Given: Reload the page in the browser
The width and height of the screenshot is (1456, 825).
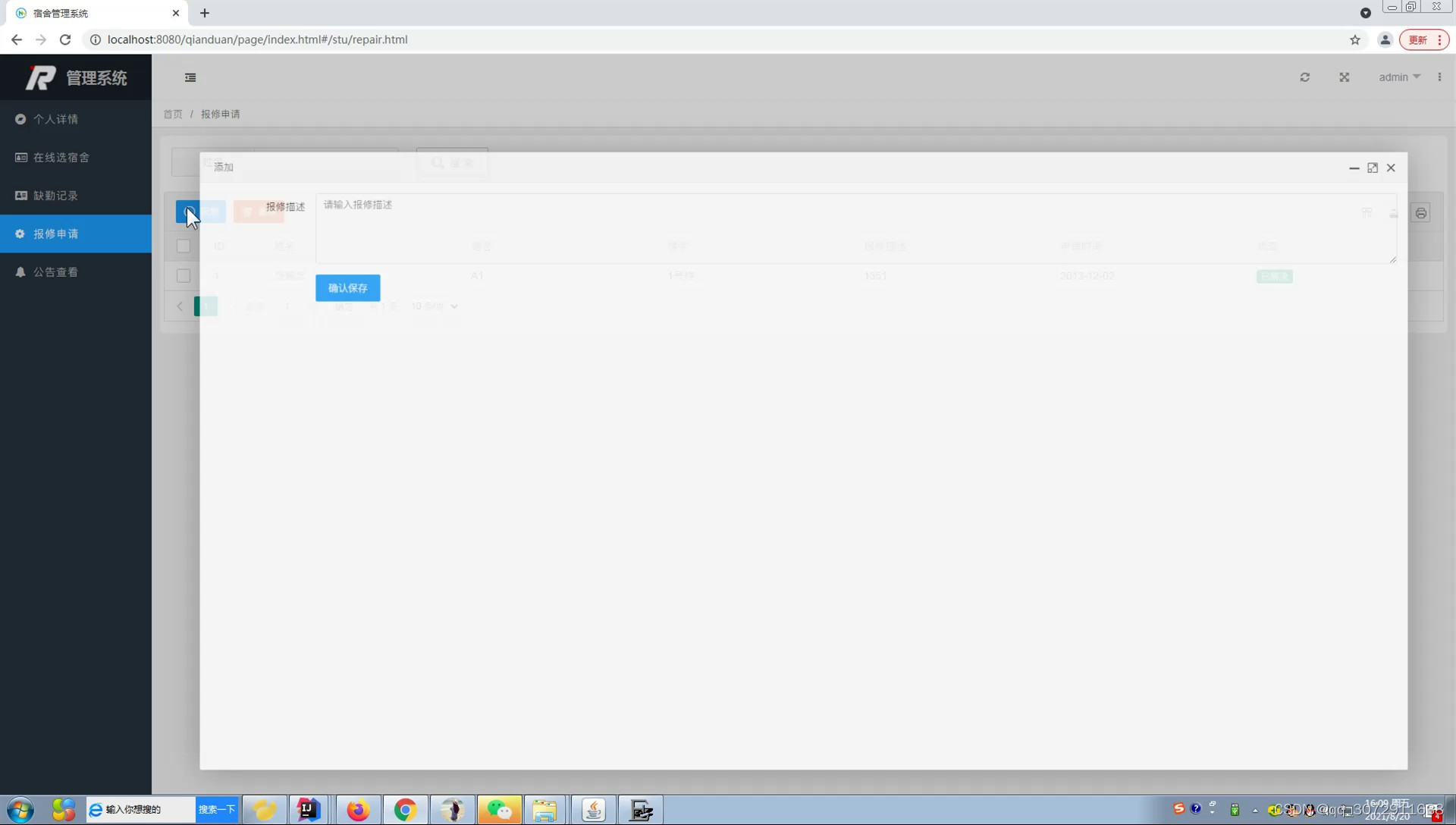Looking at the screenshot, I should (x=65, y=39).
